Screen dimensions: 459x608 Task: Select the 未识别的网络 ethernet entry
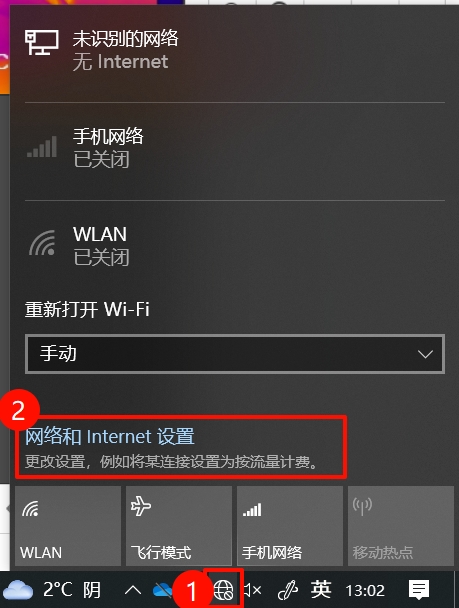(x=235, y=50)
